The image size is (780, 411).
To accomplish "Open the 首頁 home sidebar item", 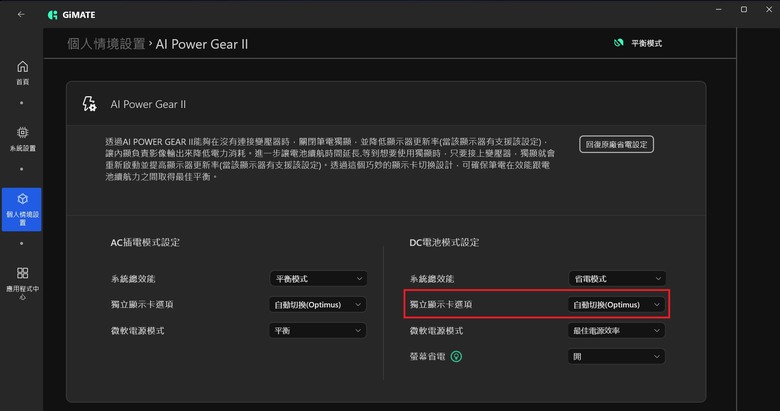I will click(x=22, y=73).
